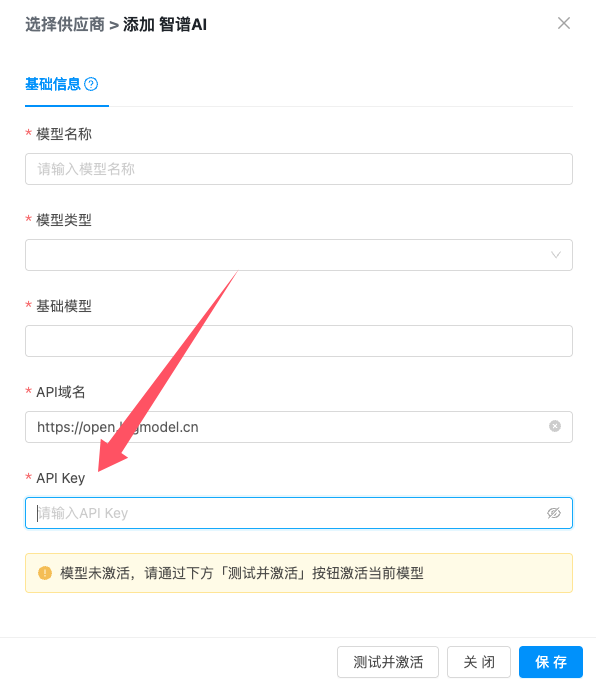Clear the API域名 field with its x icon

555,427
